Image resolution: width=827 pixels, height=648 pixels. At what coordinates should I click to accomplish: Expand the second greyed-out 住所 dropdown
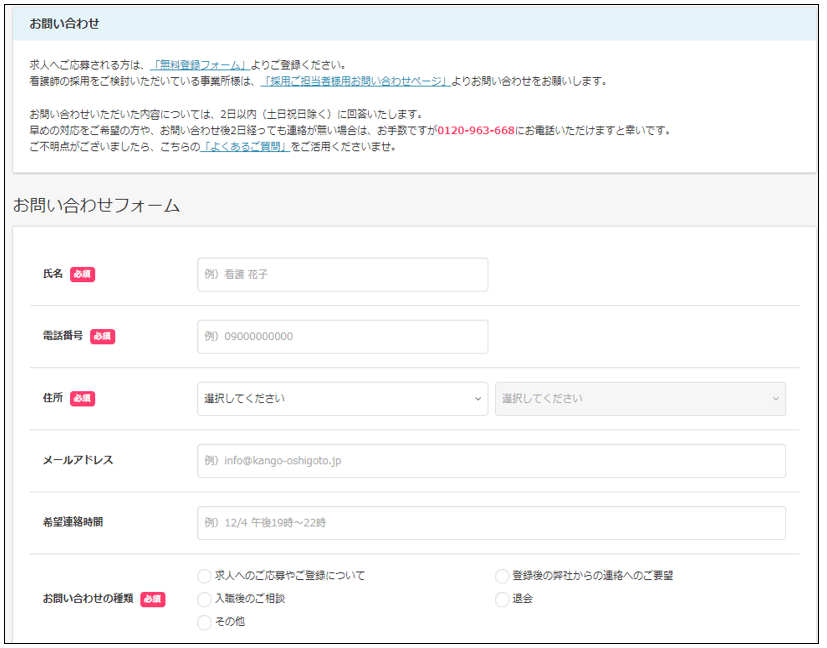640,399
